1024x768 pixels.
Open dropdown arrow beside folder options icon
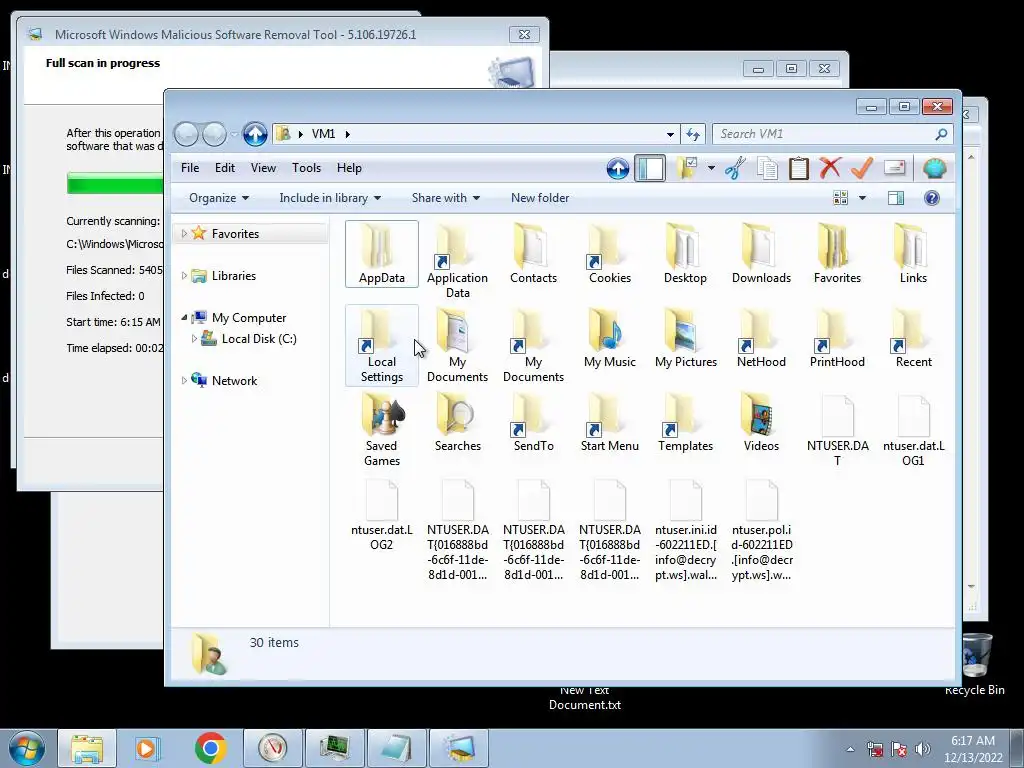pos(711,168)
